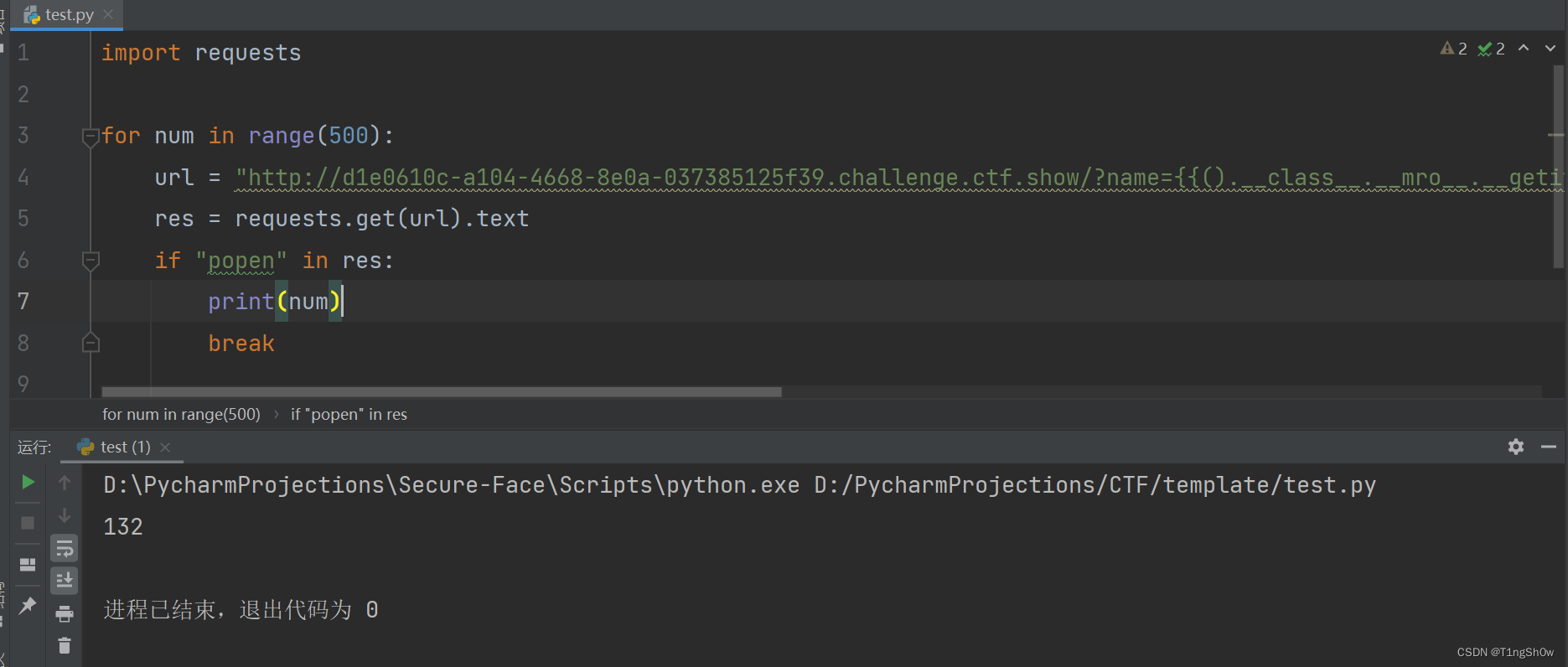The width and height of the screenshot is (1568, 667).
Task: Rerun the test script with green play button
Action: 28,482
